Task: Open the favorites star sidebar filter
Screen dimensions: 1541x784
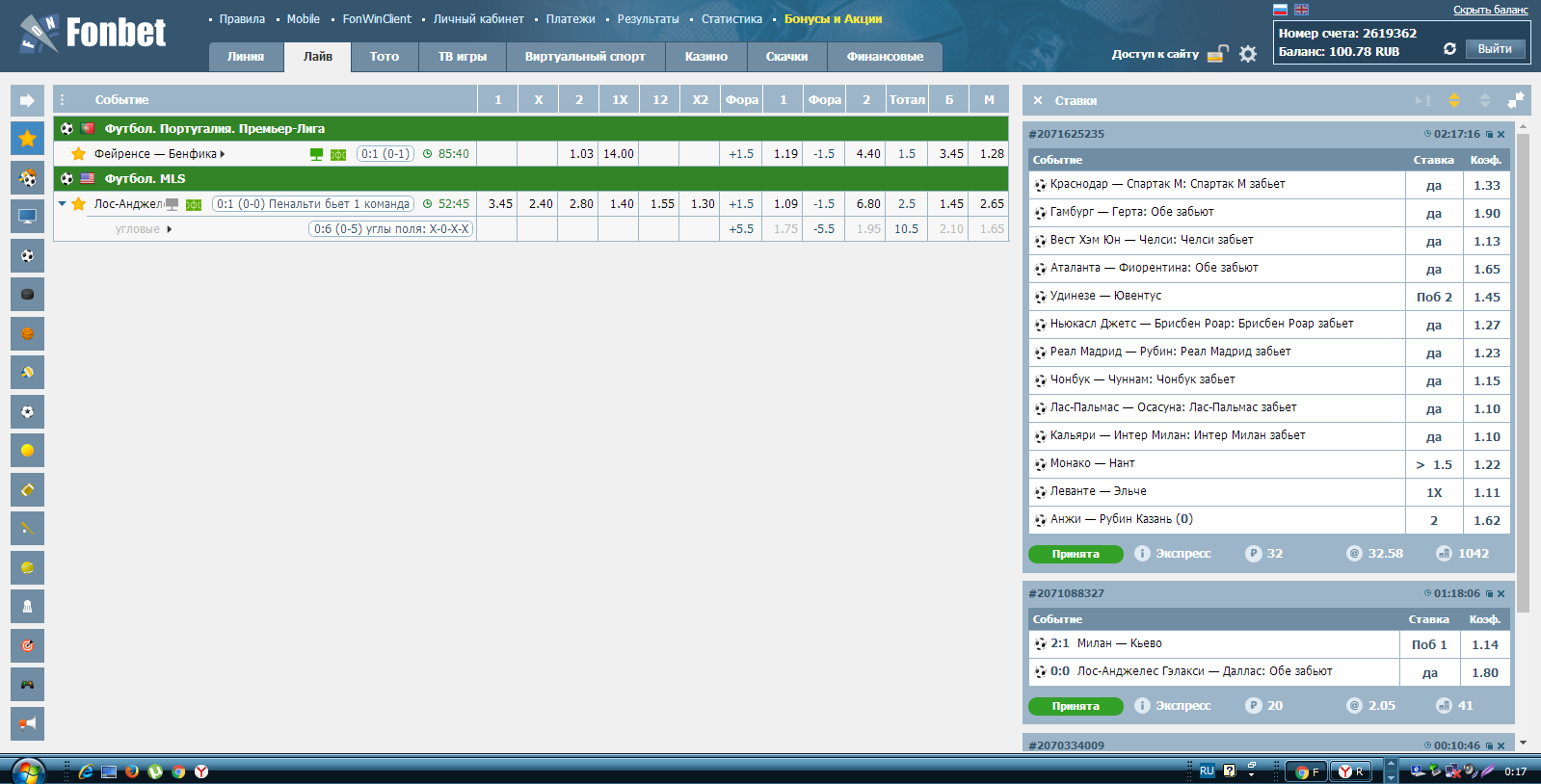Action: click(x=27, y=139)
